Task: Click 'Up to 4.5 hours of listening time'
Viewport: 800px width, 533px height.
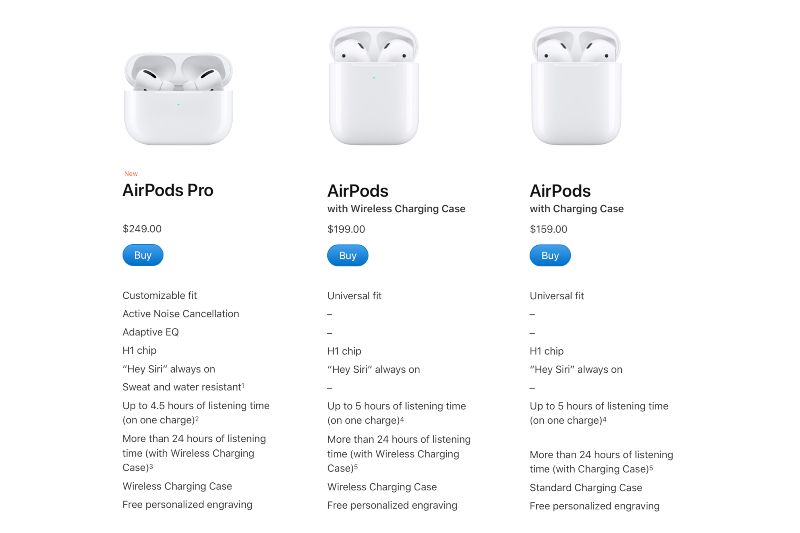Action: point(196,405)
